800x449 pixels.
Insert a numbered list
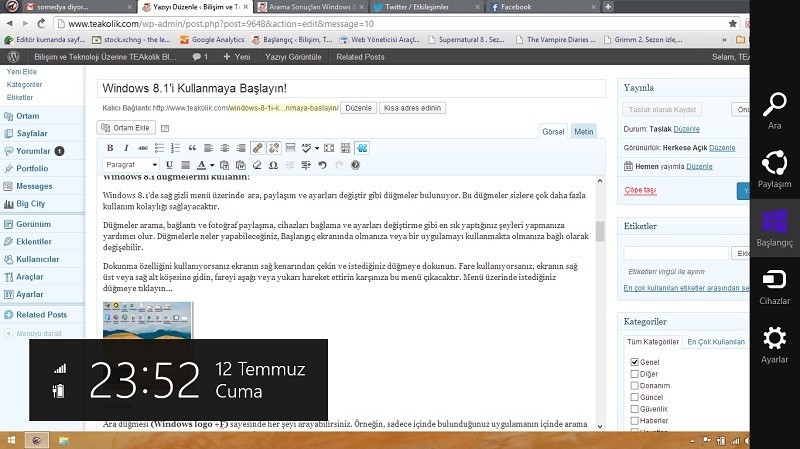[176, 148]
